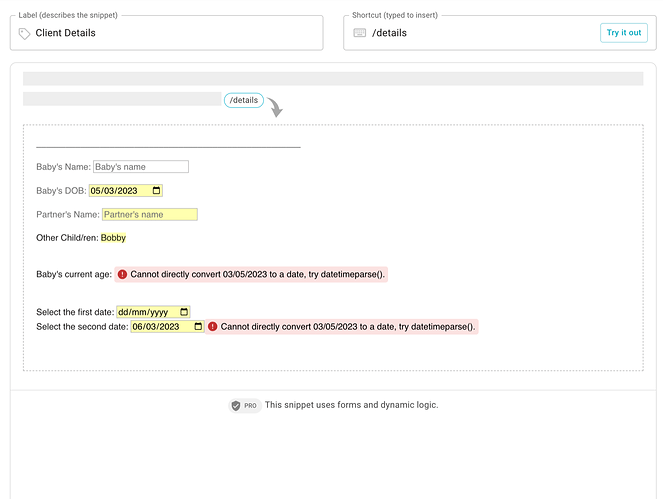Click the Try it out button

[624, 33]
